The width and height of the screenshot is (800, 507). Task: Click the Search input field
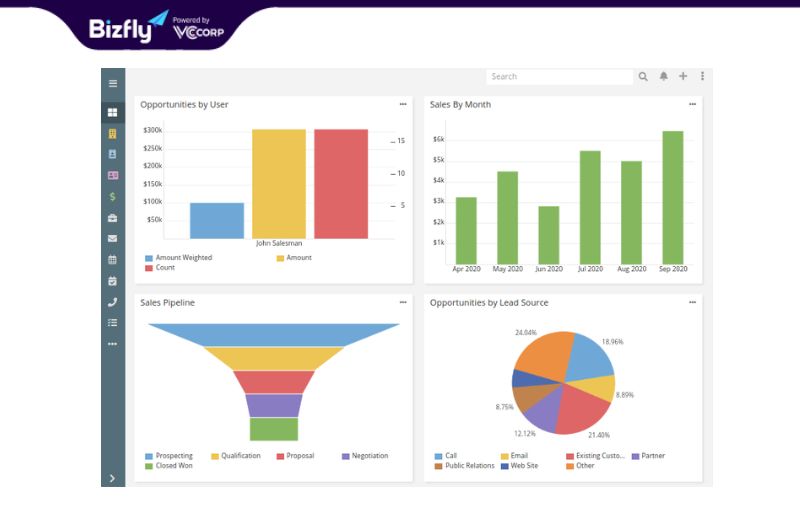click(560, 77)
